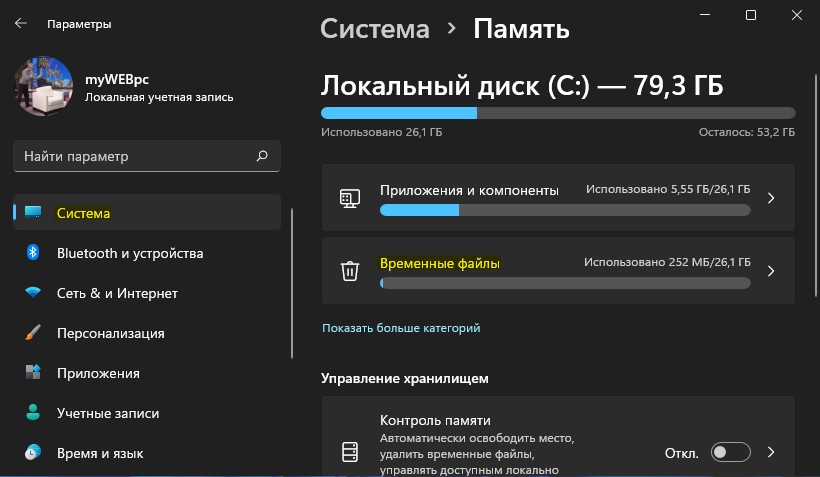Click the search magnifier icon
This screenshot has height=477, width=820.
coord(262,156)
